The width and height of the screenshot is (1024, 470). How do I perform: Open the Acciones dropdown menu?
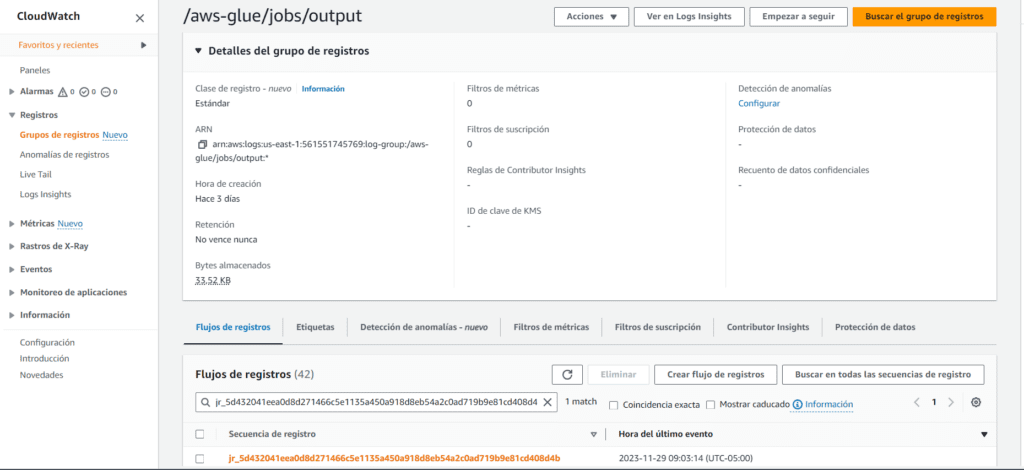click(591, 17)
